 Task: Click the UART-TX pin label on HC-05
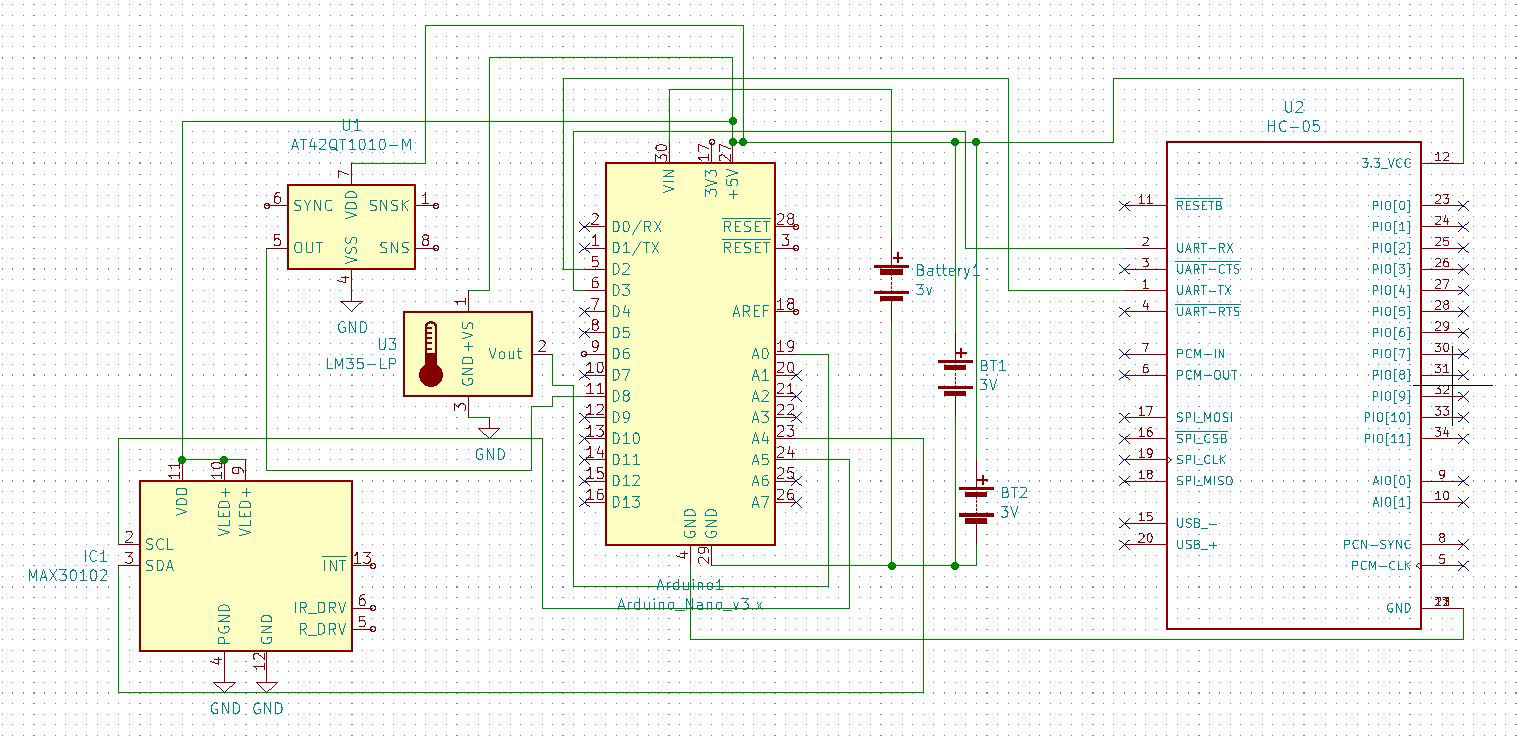click(x=1204, y=290)
